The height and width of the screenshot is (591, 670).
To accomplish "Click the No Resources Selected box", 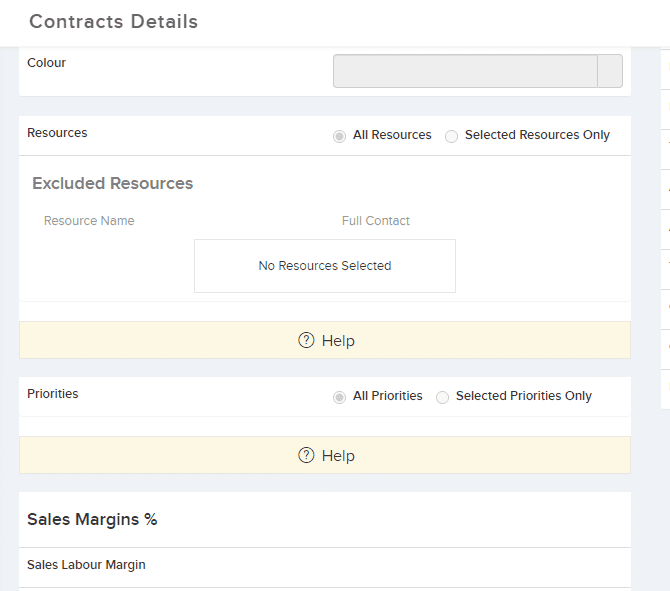I will 325,266.
